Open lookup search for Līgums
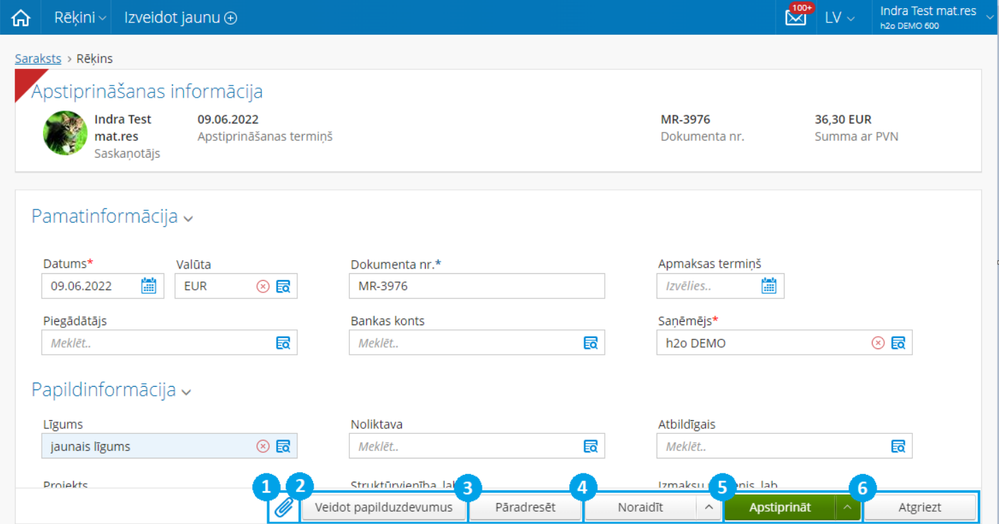 pyautogui.click(x=283, y=446)
